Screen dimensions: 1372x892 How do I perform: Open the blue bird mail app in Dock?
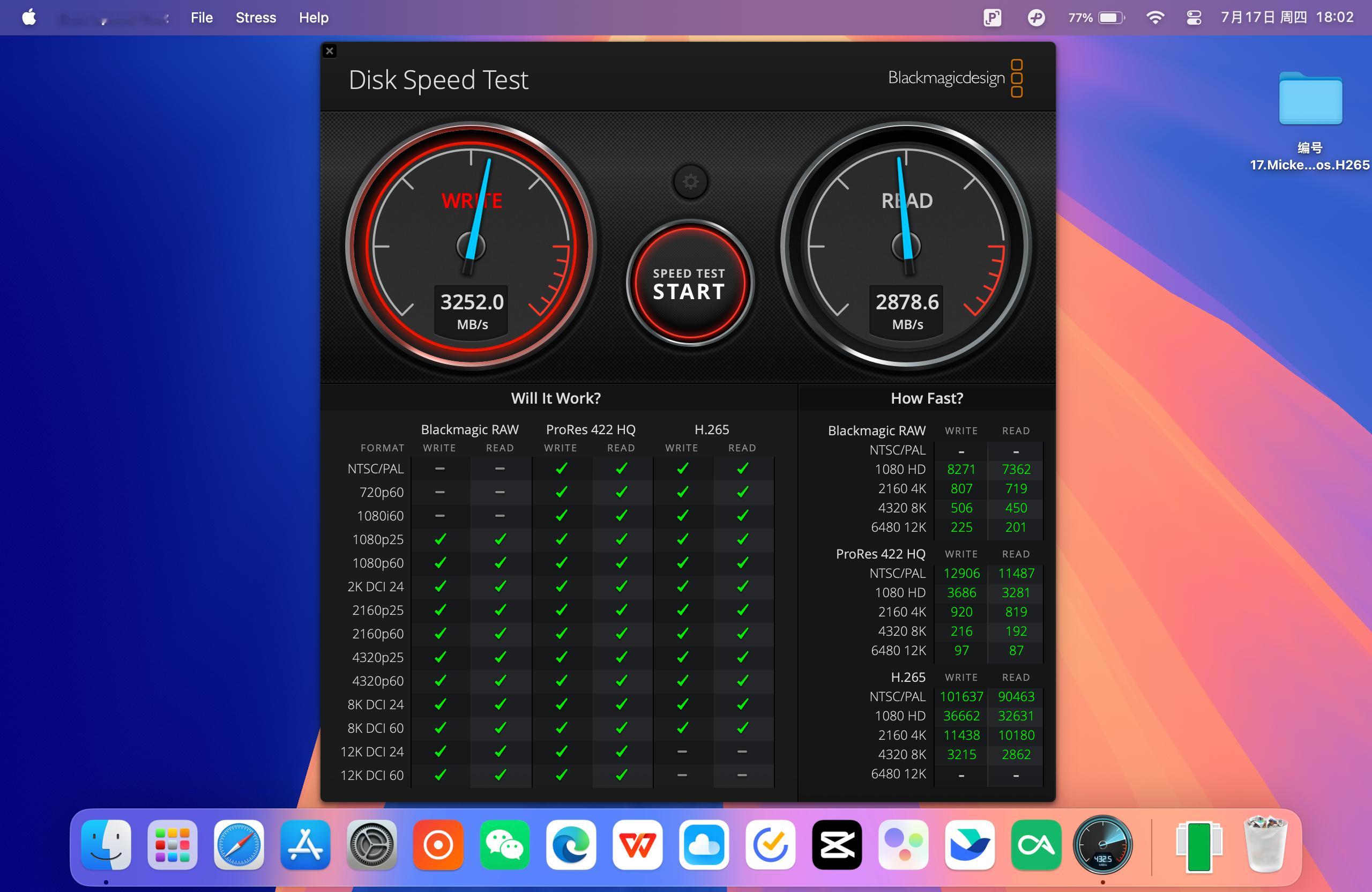pos(970,845)
